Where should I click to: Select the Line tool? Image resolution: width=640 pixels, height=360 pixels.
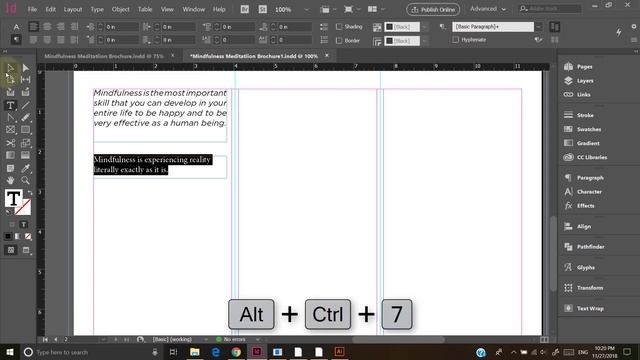(26, 105)
